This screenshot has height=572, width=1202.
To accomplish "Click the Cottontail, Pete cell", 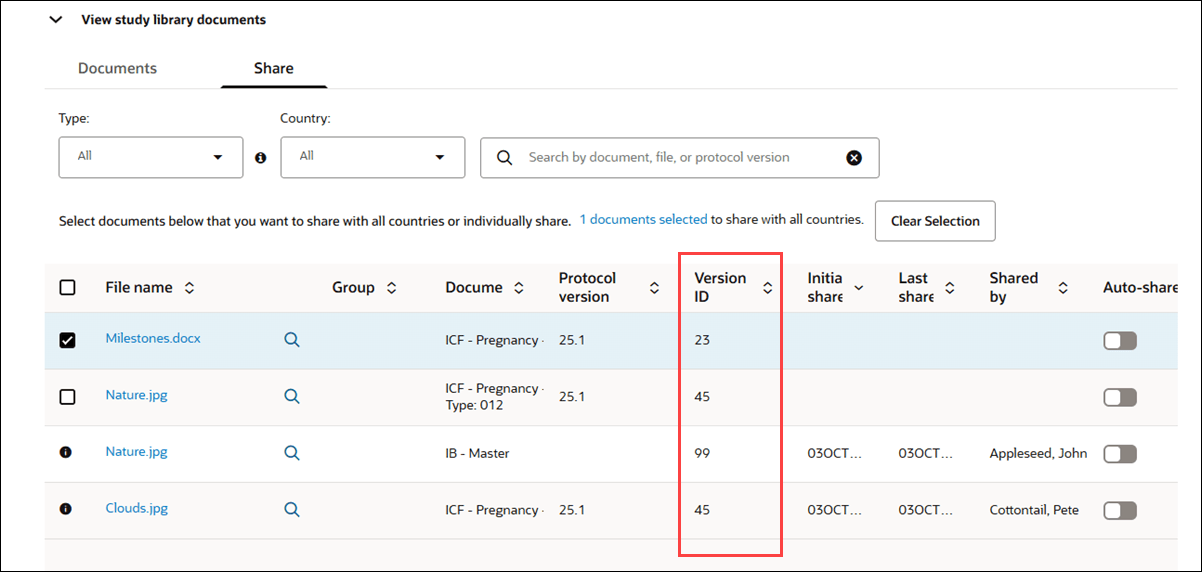I will pos(1034,510).
